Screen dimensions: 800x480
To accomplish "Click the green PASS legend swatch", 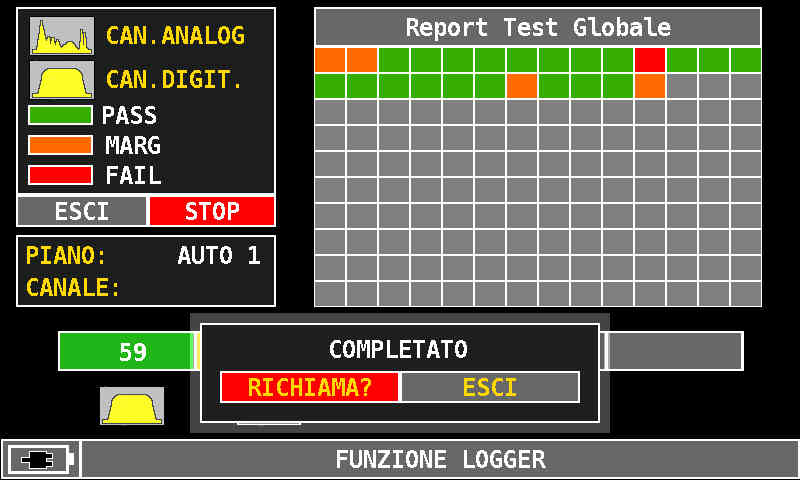I will [x=61, y=115].
